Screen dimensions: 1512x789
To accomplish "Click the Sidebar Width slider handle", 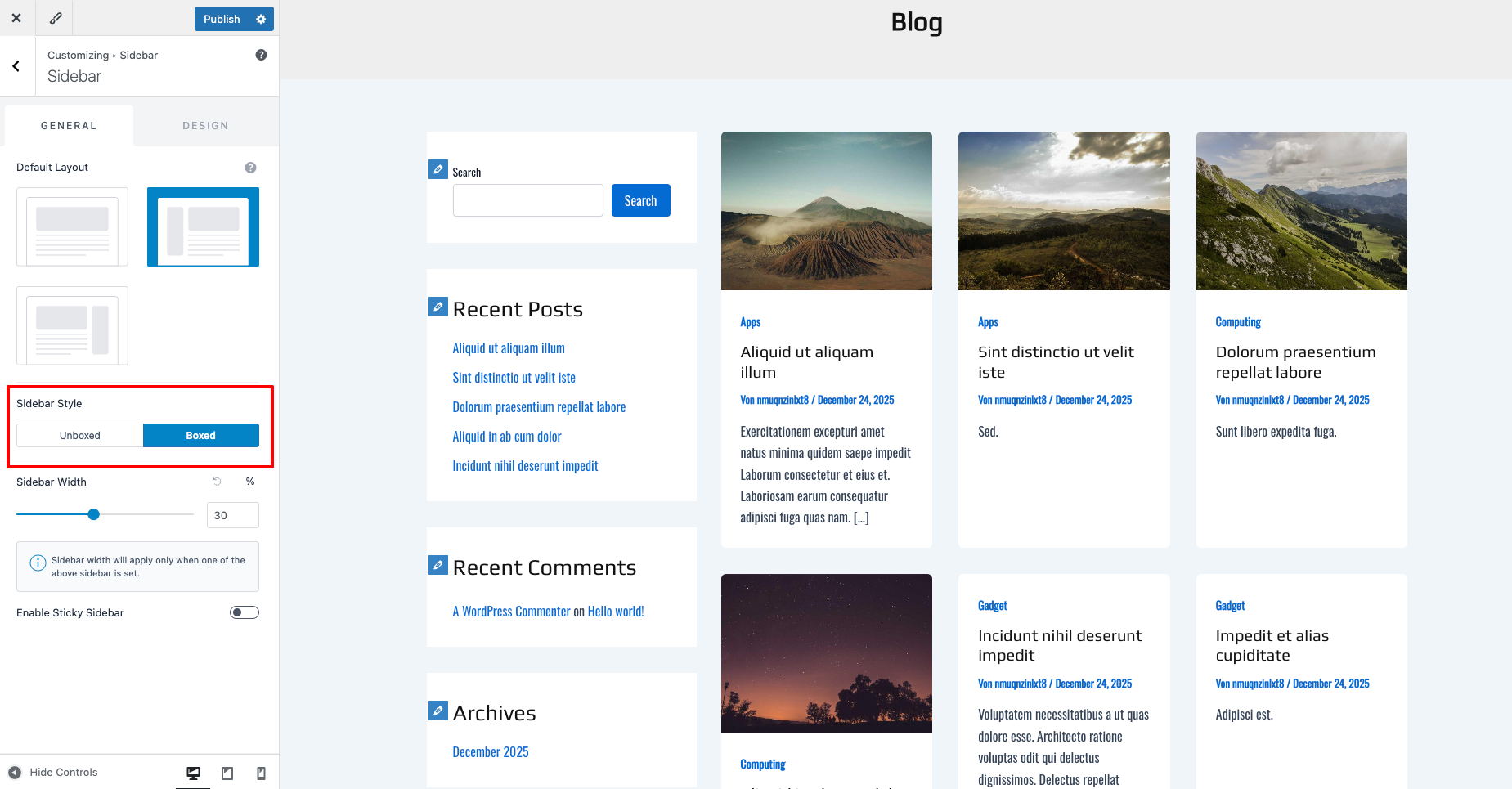I will (x=94, y=514).
